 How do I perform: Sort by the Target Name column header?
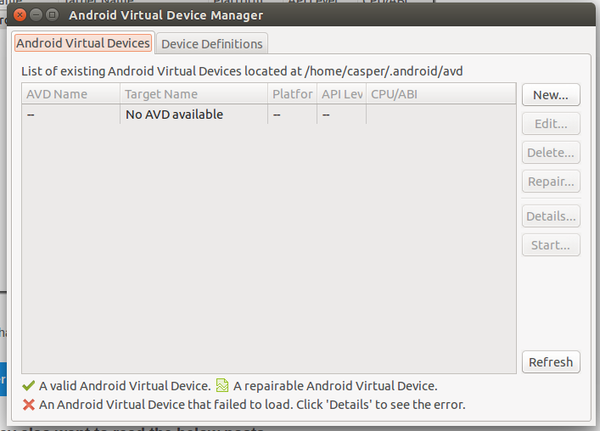point(194,94)
